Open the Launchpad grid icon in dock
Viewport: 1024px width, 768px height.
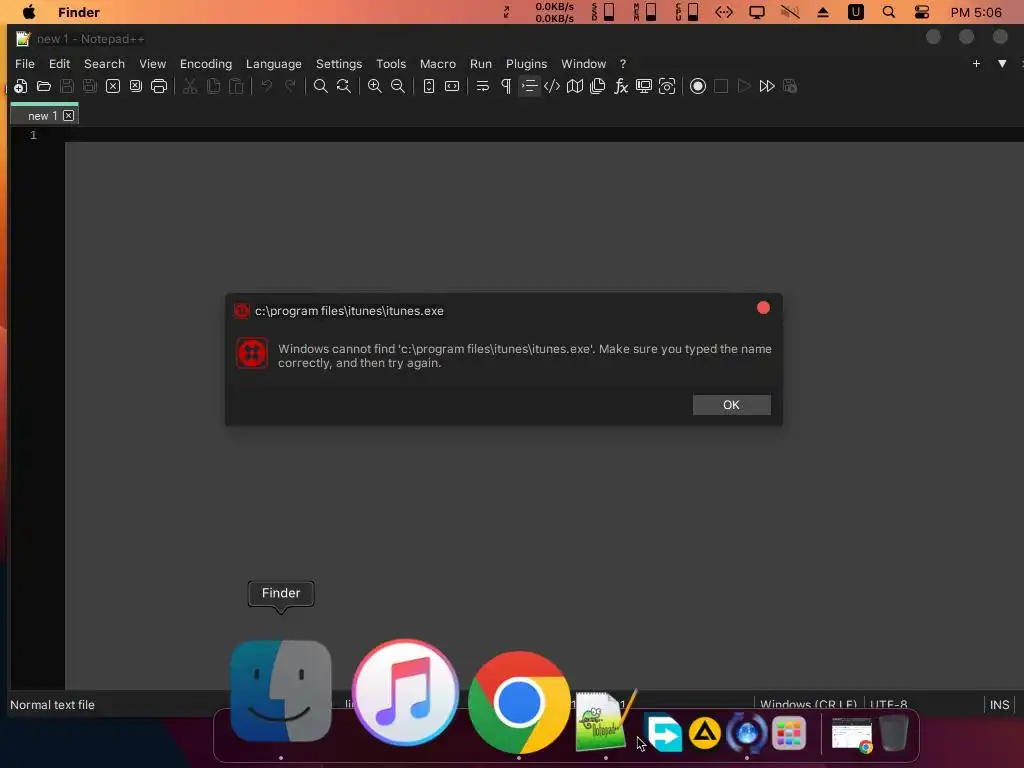coord(788,733)
